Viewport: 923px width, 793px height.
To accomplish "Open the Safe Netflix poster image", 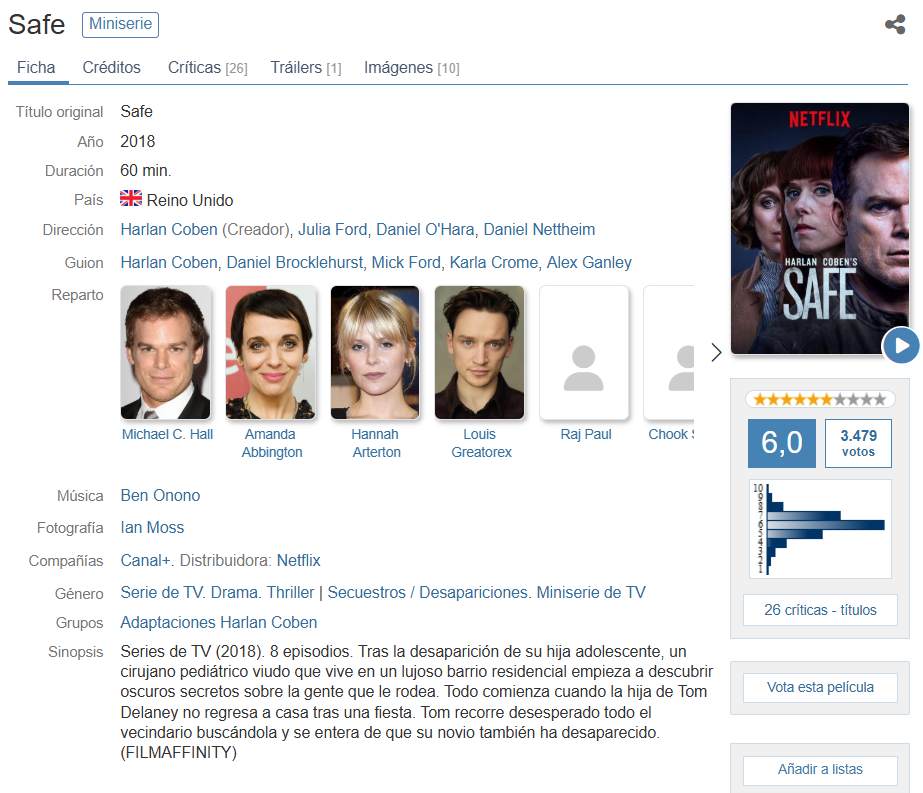I will coord(819,228).
